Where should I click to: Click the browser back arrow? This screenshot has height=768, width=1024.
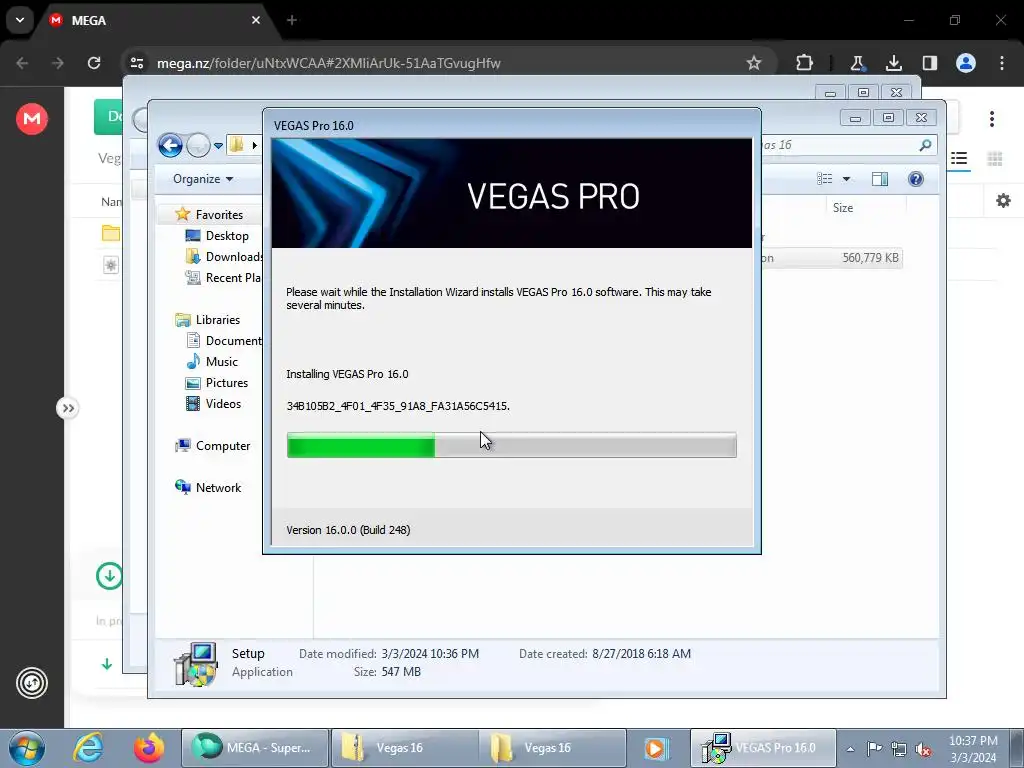[x=22, y=63]
